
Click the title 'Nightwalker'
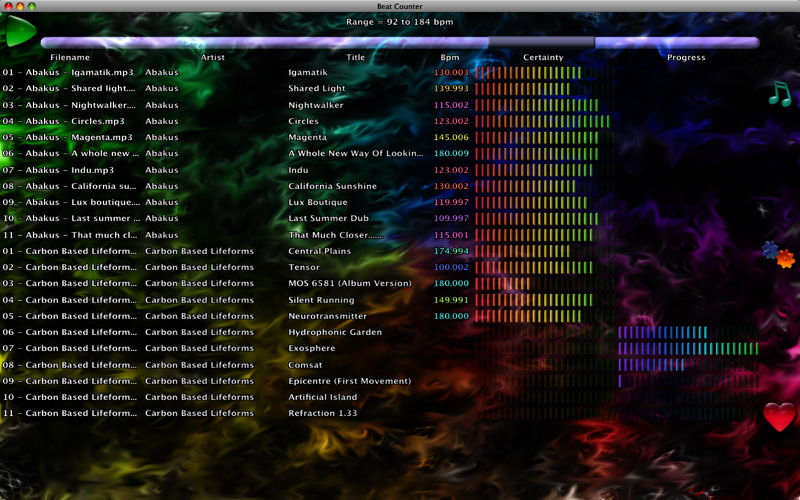coord(316,105)
